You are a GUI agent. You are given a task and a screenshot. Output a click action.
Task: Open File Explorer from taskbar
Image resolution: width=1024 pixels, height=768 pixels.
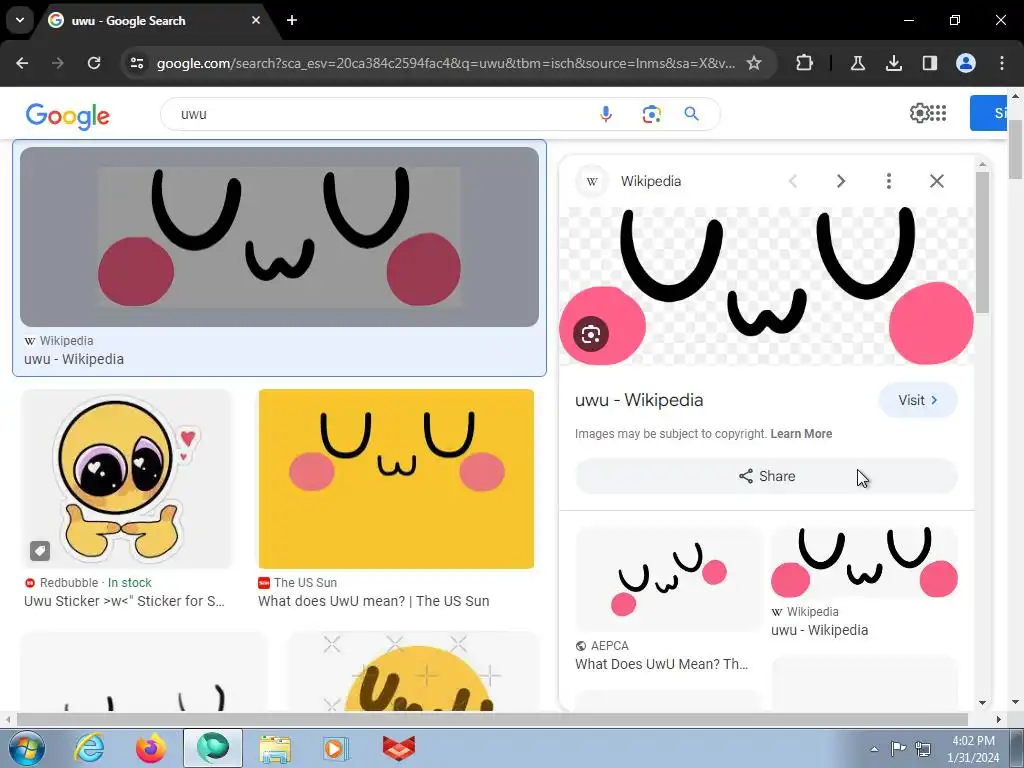click(x=275, y=748)
